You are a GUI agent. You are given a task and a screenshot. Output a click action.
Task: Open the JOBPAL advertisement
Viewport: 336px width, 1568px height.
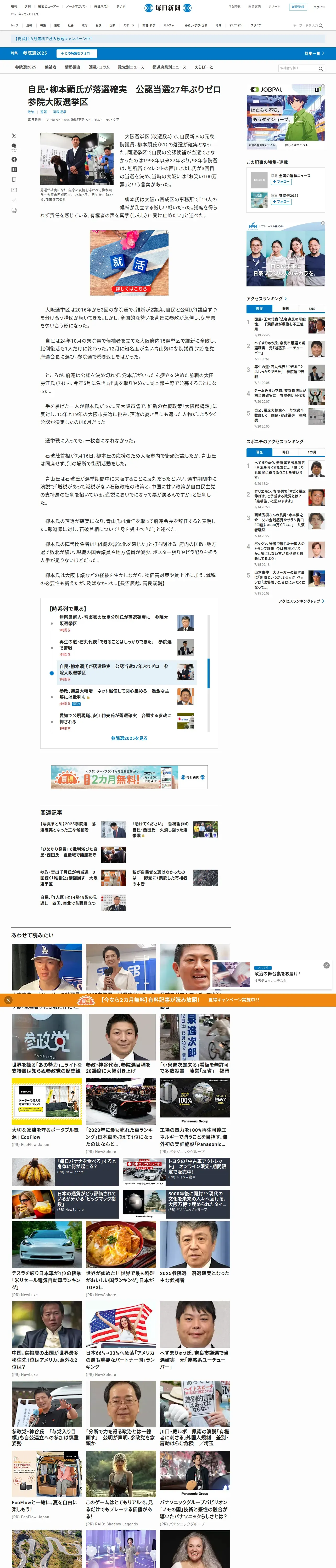pyautogui.click(x=285, y=117)
